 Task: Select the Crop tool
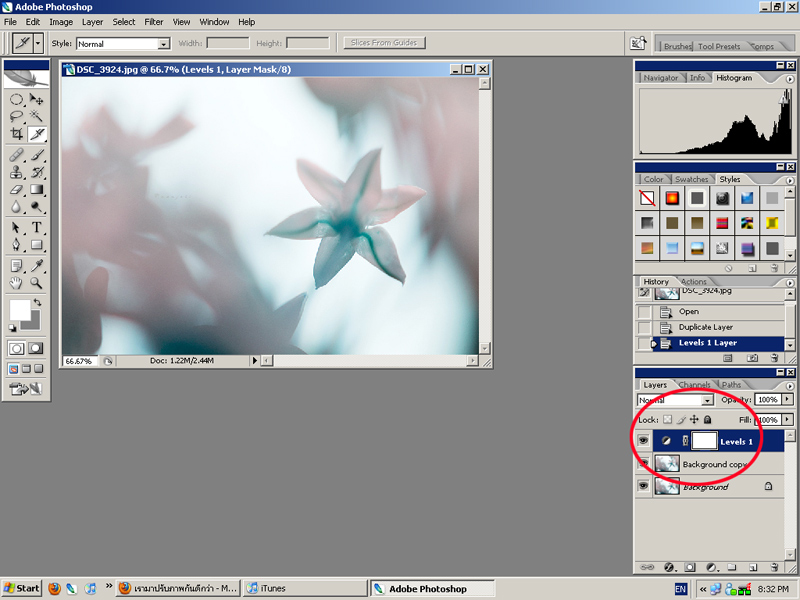(x=17, y=133)
